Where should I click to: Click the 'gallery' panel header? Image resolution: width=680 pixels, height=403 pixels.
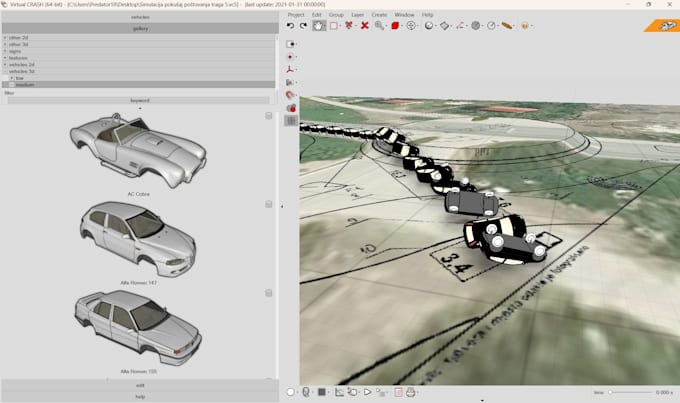click(140, 29)
